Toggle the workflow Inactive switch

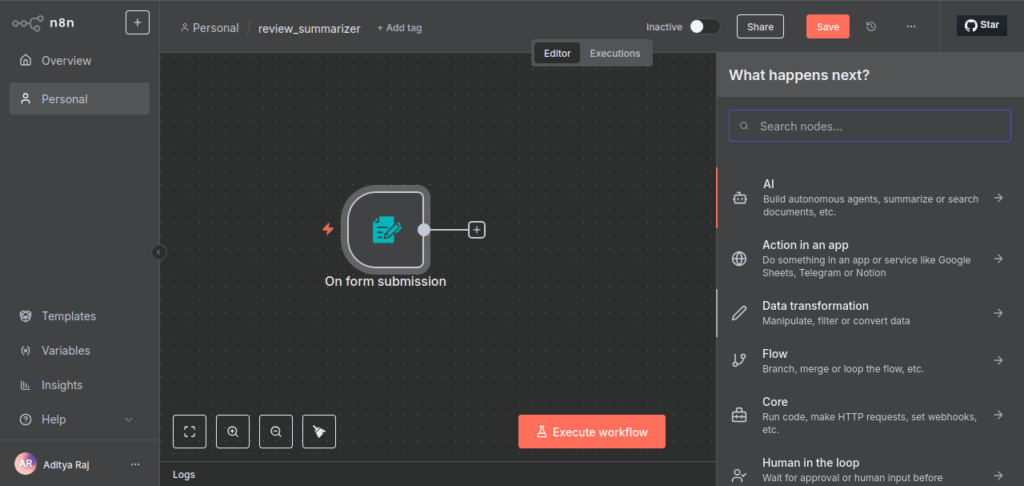coord(704,27)
